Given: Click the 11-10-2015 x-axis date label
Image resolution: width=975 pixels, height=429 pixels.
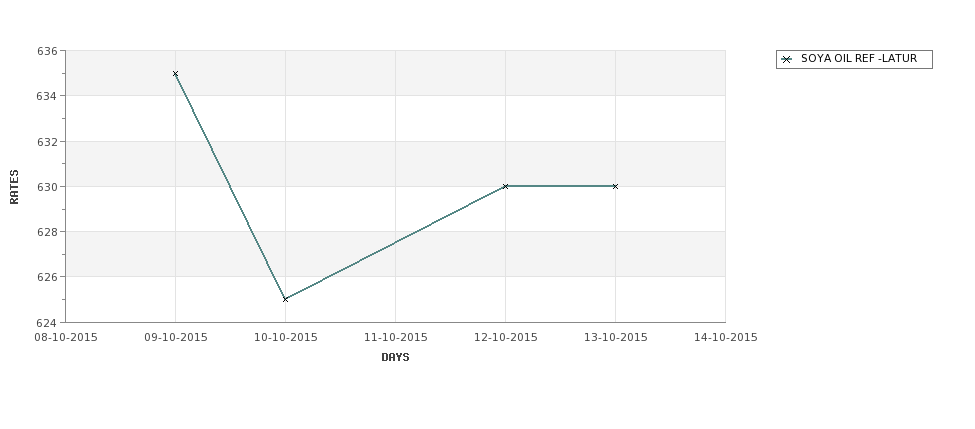Looking at the screenshot, I should pos(395,338).
